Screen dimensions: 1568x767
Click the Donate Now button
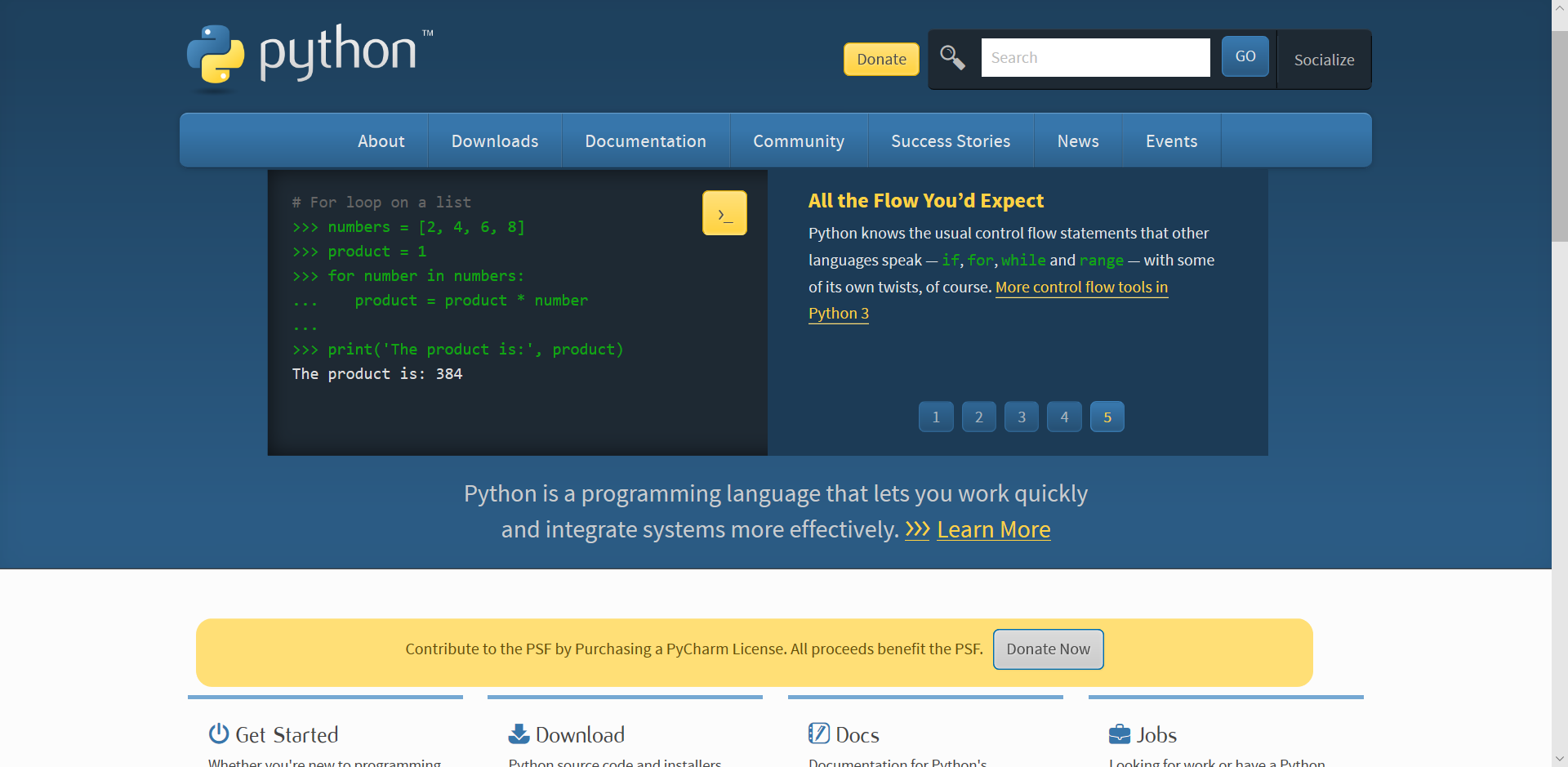click(x=1048, y=649)
